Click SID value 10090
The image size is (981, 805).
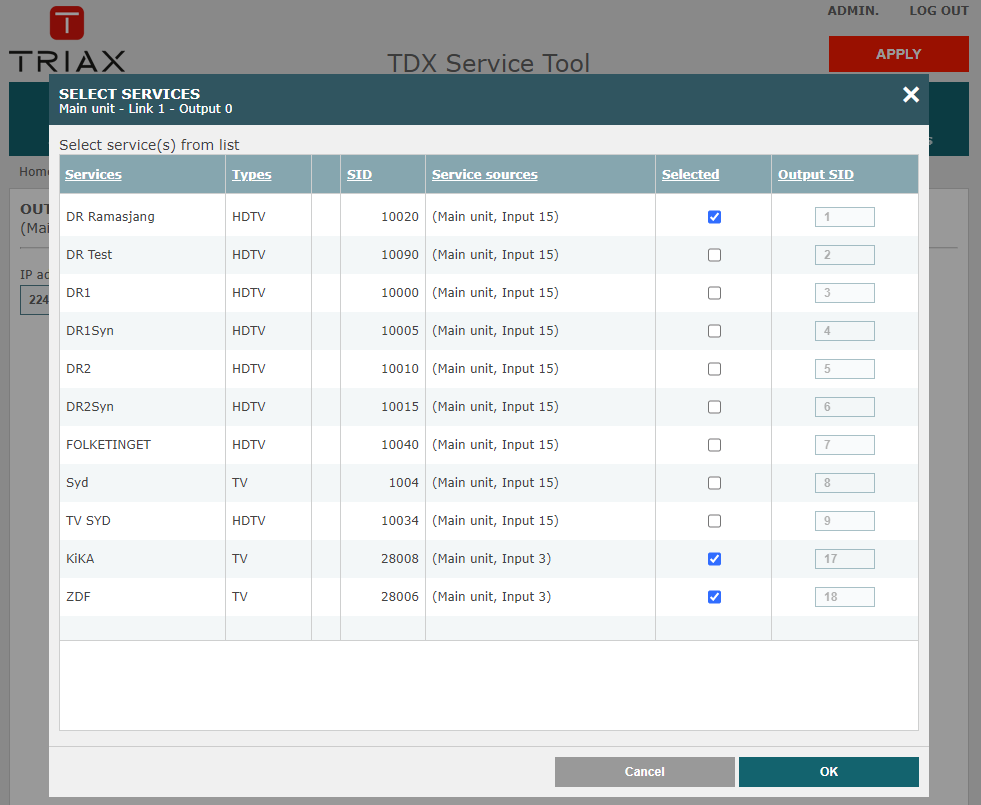400,255
